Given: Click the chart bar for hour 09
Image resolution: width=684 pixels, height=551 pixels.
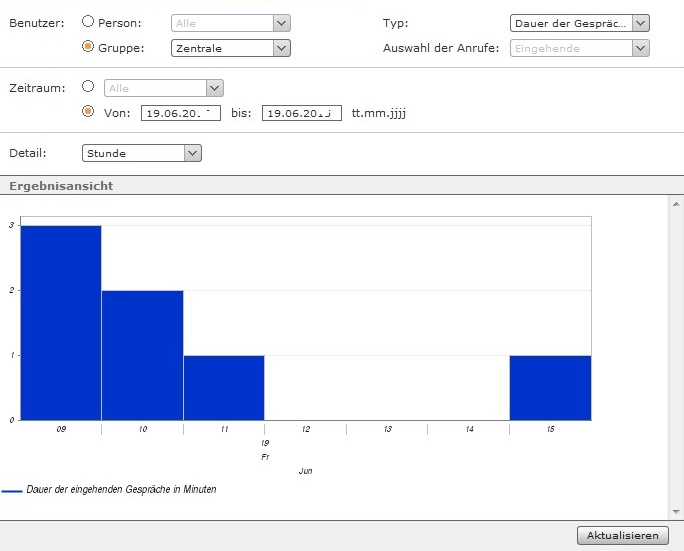Looking at the screenshot, I should coord(61,322).
